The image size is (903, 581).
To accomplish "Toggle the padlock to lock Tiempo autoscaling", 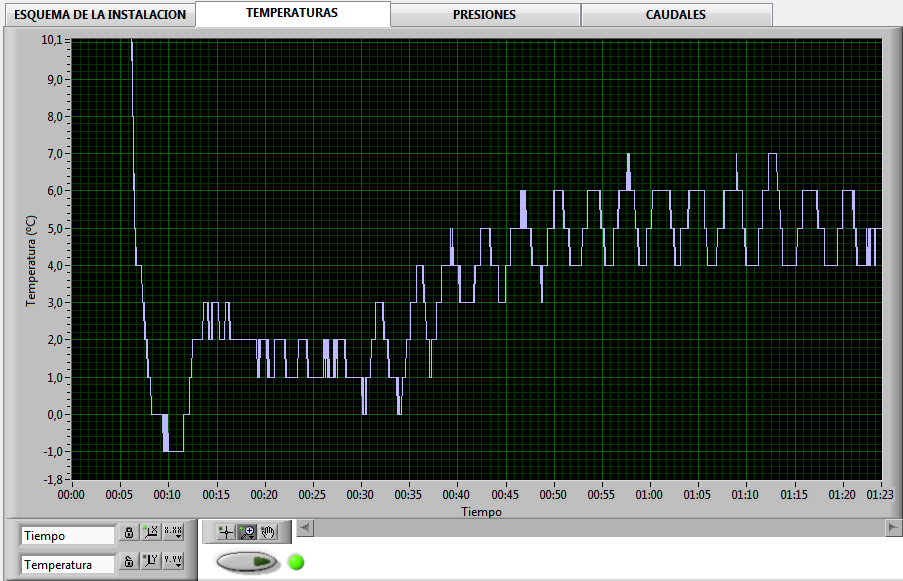I will pos(128,531).
